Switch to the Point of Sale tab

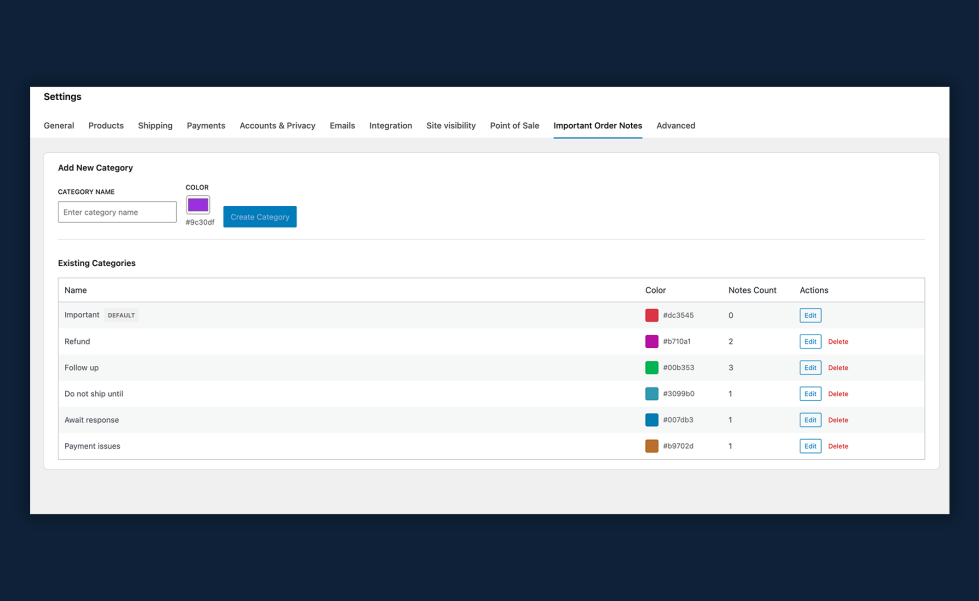[x=514, y=125]
